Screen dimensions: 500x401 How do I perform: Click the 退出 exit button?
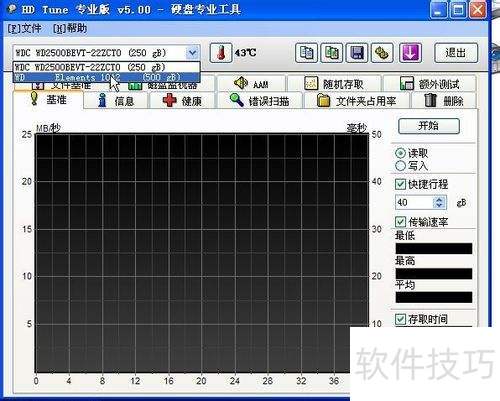coord(456,53)
